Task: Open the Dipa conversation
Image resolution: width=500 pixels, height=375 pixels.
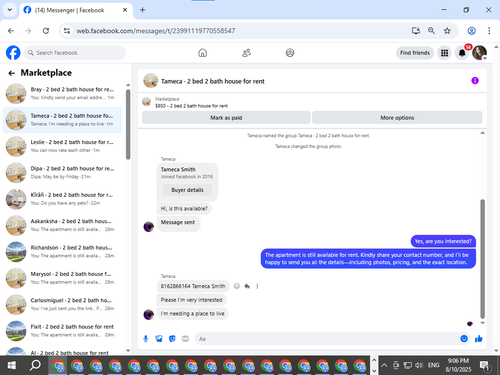Action: pos(62,173)
